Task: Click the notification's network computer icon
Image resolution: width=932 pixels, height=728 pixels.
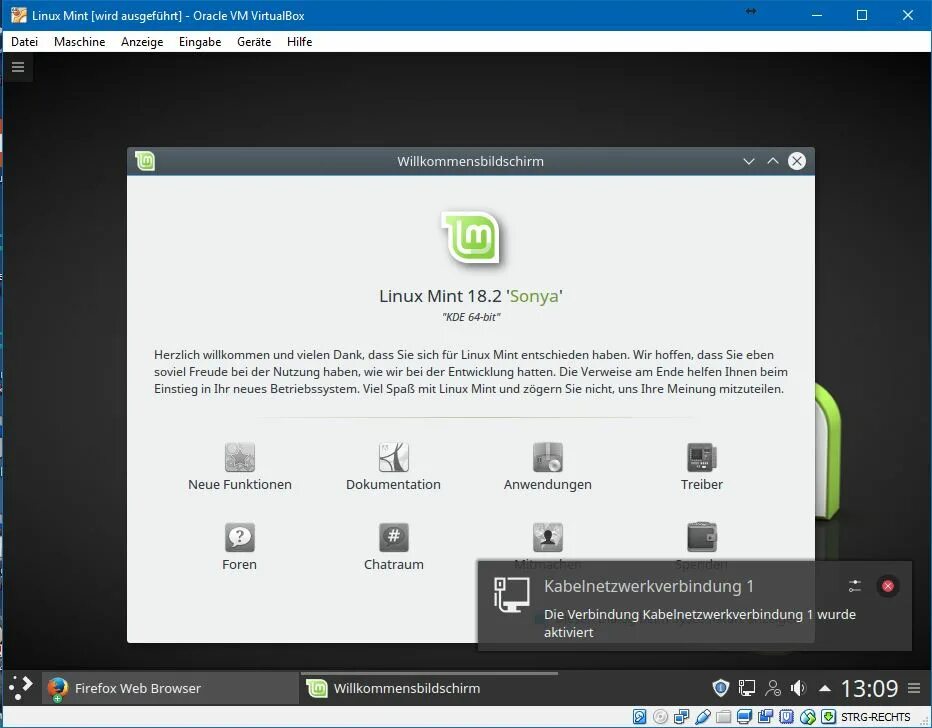Action: [x=511, y=594]
